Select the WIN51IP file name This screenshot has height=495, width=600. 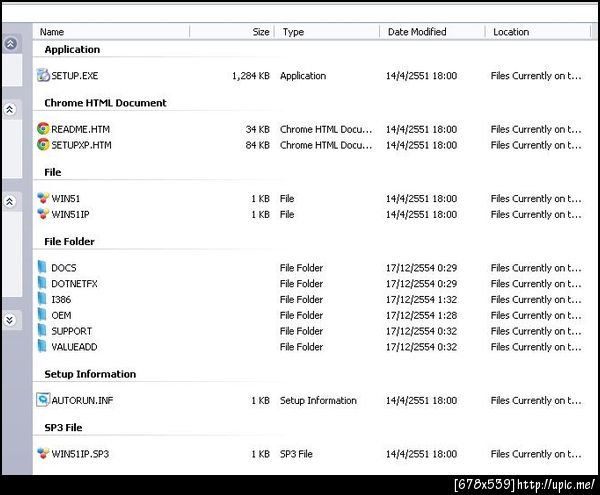click(70, 214)
